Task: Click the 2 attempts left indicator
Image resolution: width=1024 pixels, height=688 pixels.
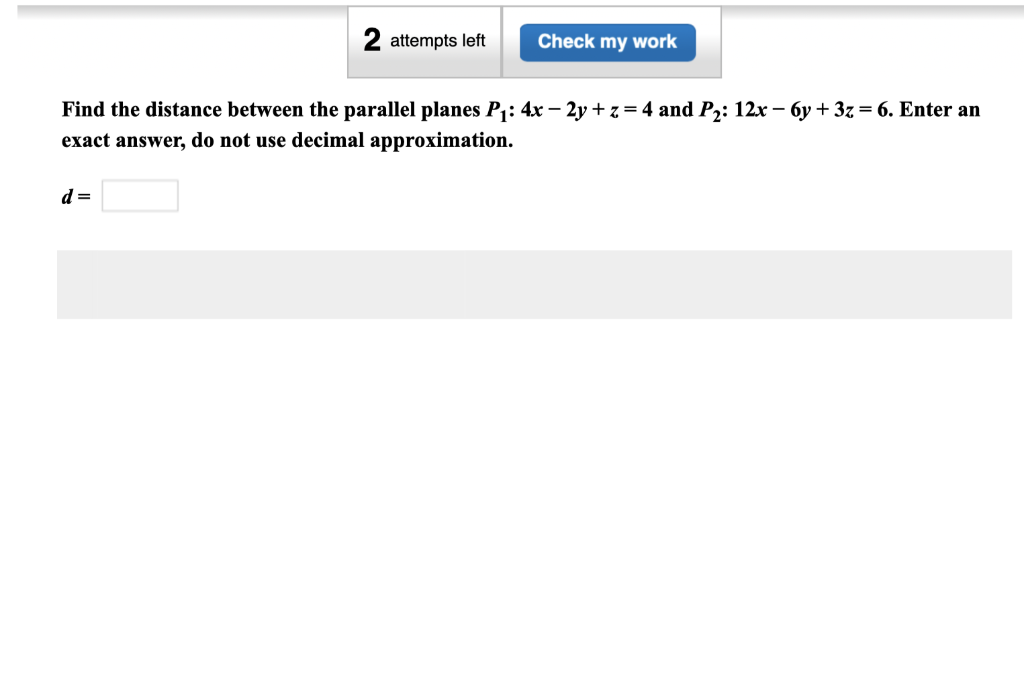Action: (424, 41)
